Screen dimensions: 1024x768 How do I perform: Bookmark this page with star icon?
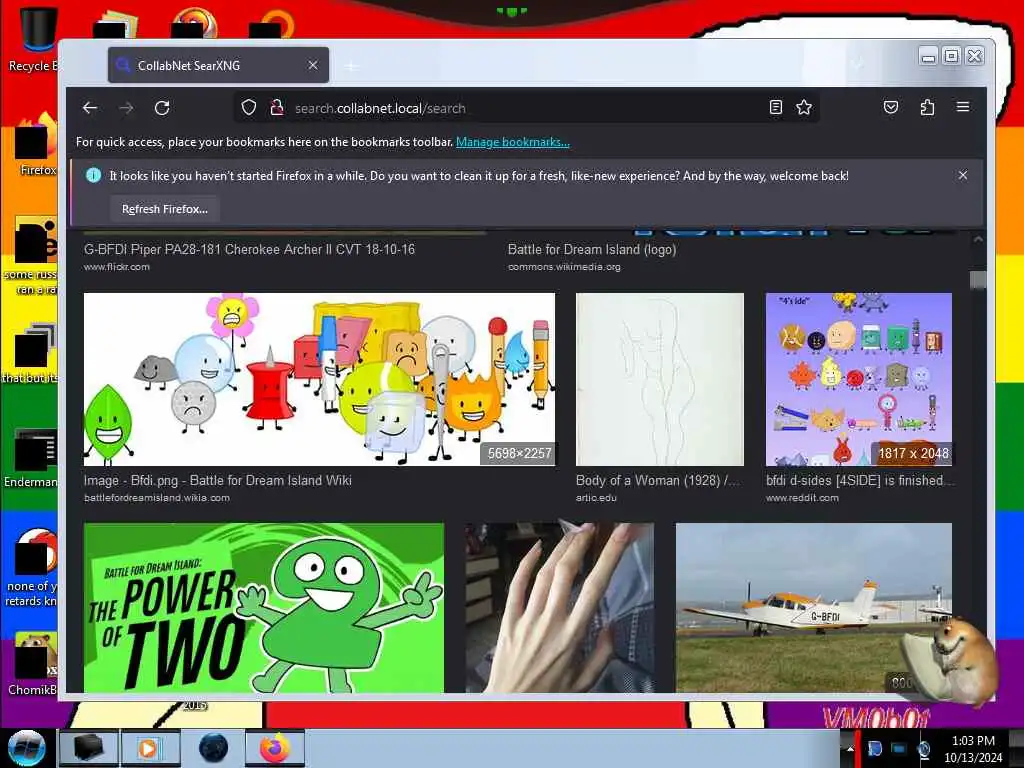pyautogui.click(x=804, y=108)
